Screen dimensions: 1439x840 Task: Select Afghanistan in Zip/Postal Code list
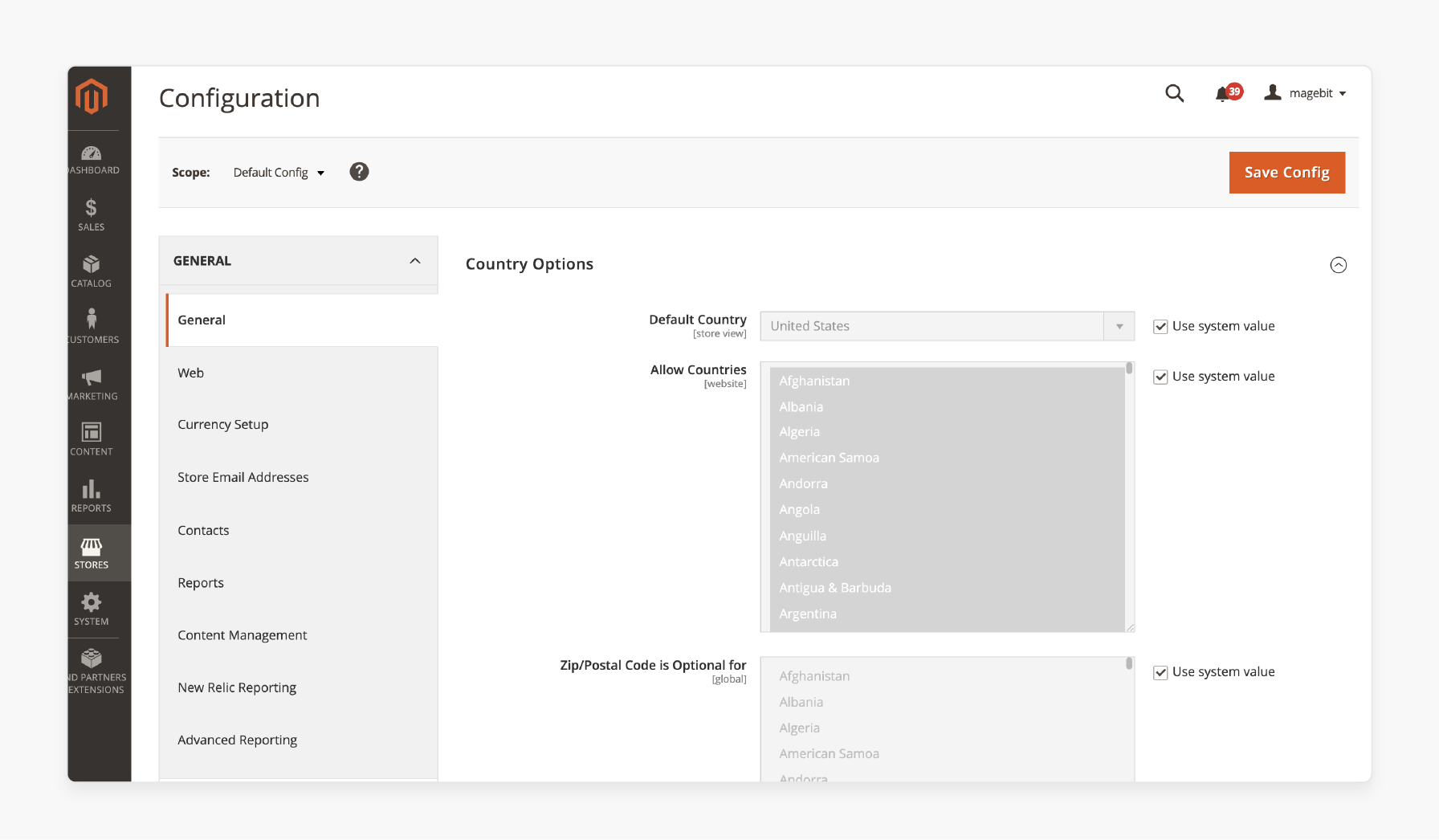click(x=948, y=676)
